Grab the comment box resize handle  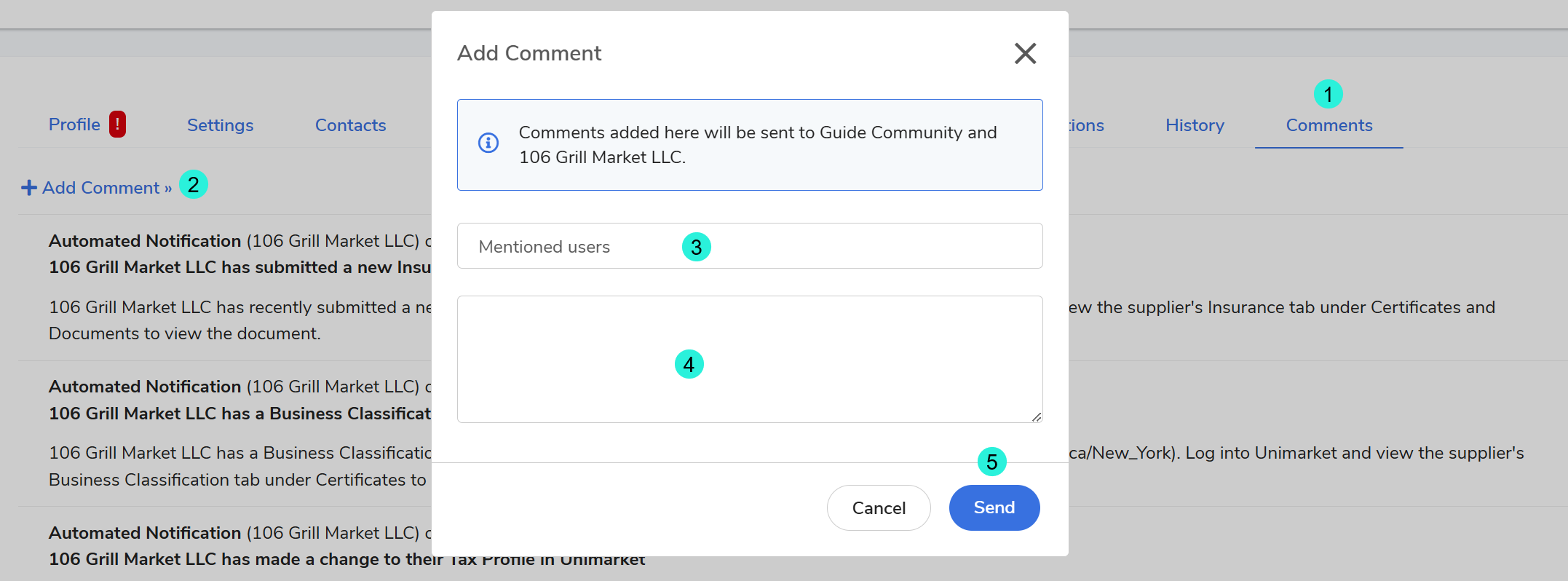point(1037,416)
